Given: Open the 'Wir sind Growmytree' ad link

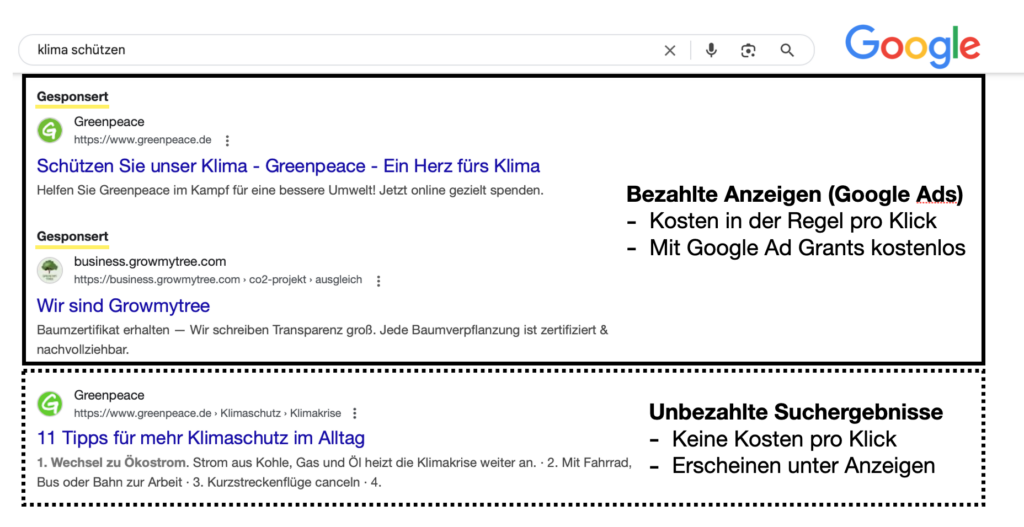Looking at the screenshot, I should (123, 306).
